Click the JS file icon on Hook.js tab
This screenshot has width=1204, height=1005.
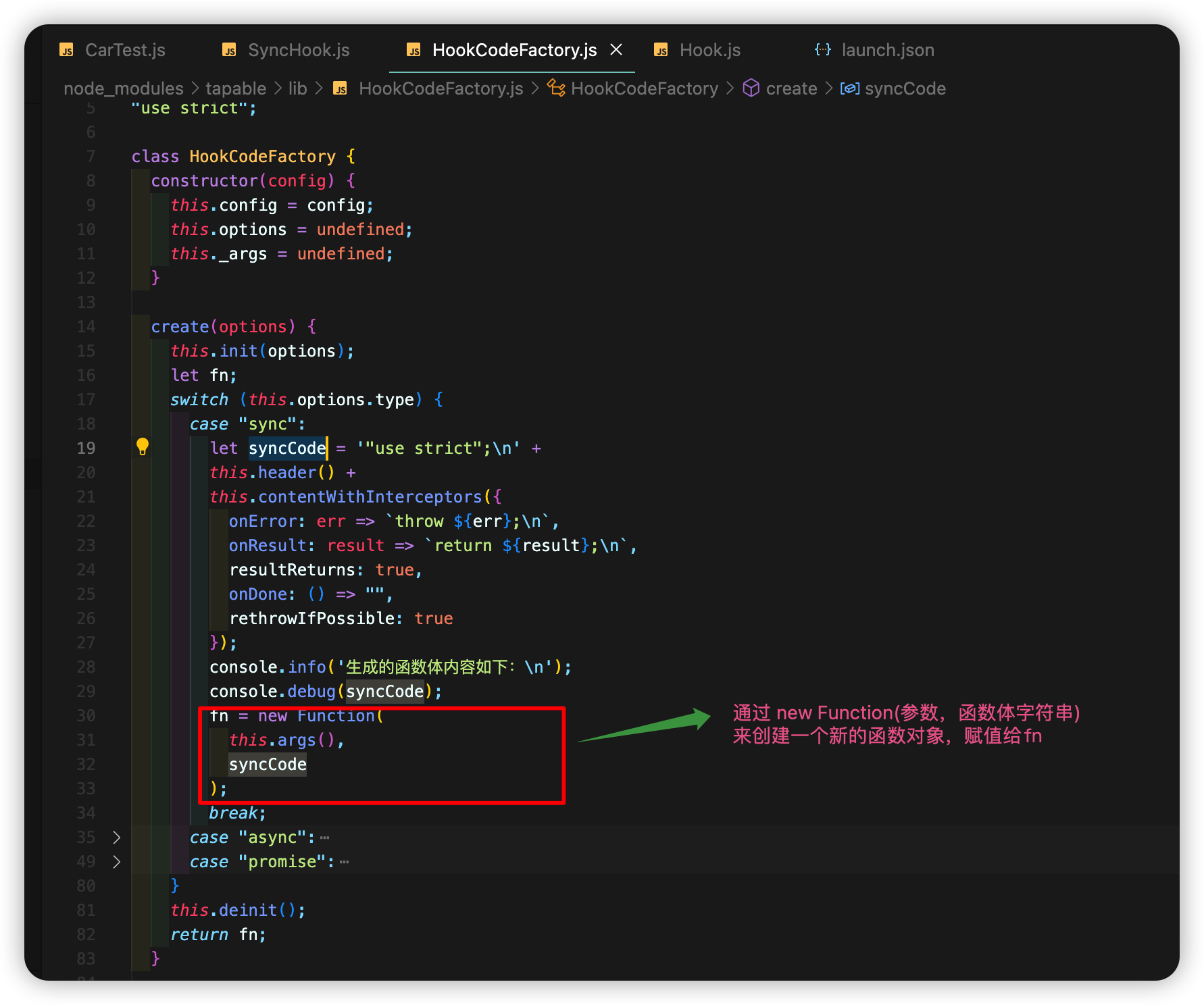661,50
